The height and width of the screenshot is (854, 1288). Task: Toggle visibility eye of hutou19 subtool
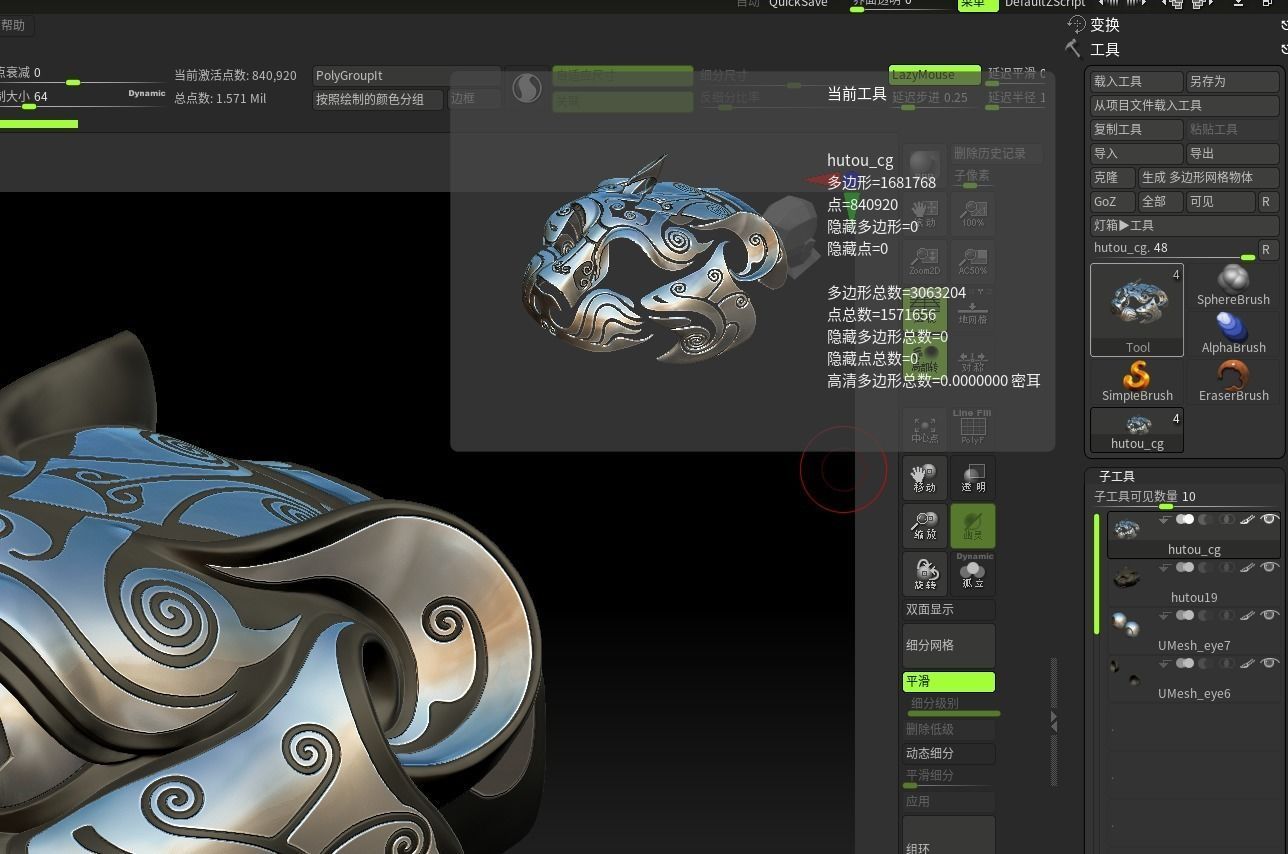coord(1270,567)
